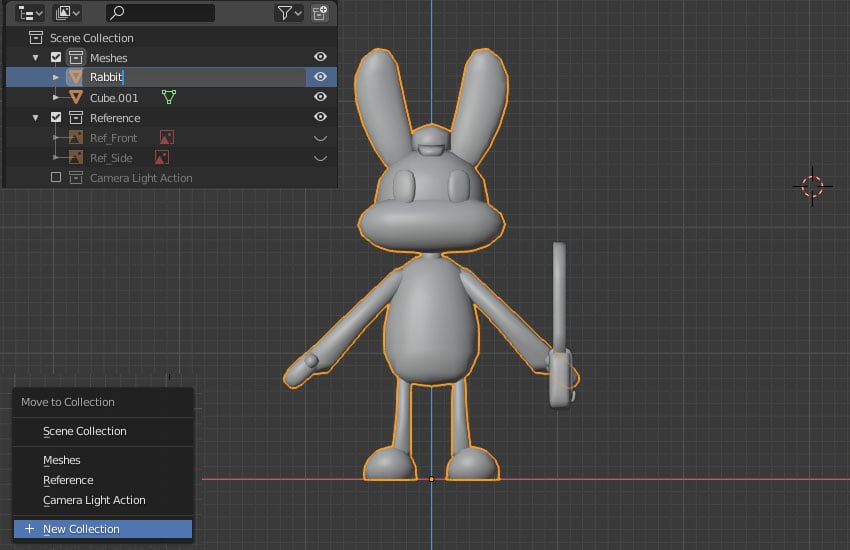The height and width of the screenshot is (550, 850).
Task: Click the Cube.001 object icon
Action: (76, 97)
